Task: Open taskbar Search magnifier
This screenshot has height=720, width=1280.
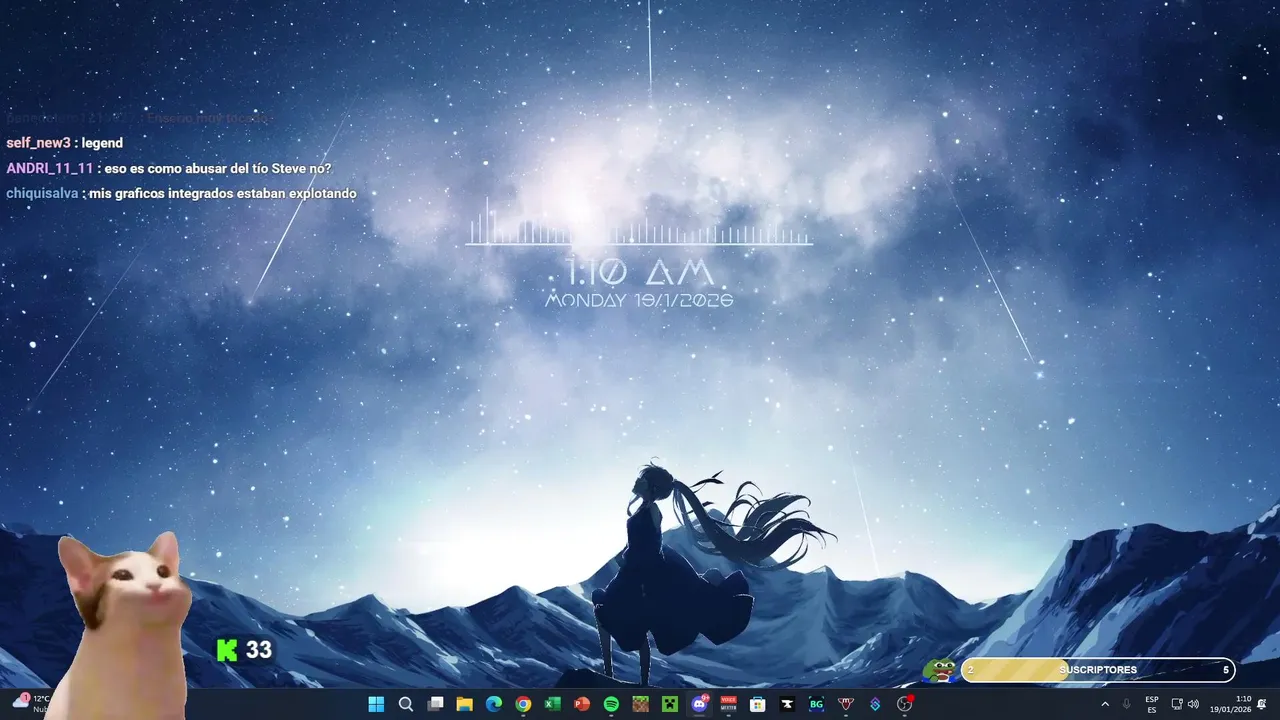Action: 406,704
